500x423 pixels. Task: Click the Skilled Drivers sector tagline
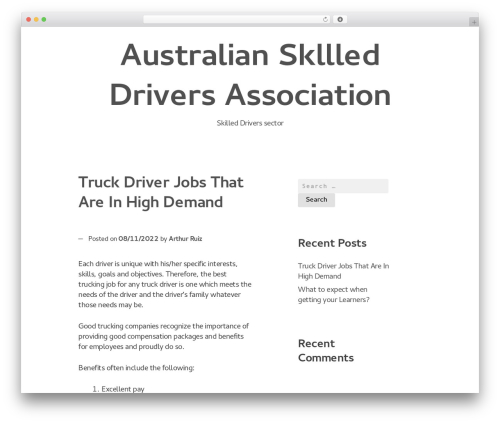(x=250, y=123)
